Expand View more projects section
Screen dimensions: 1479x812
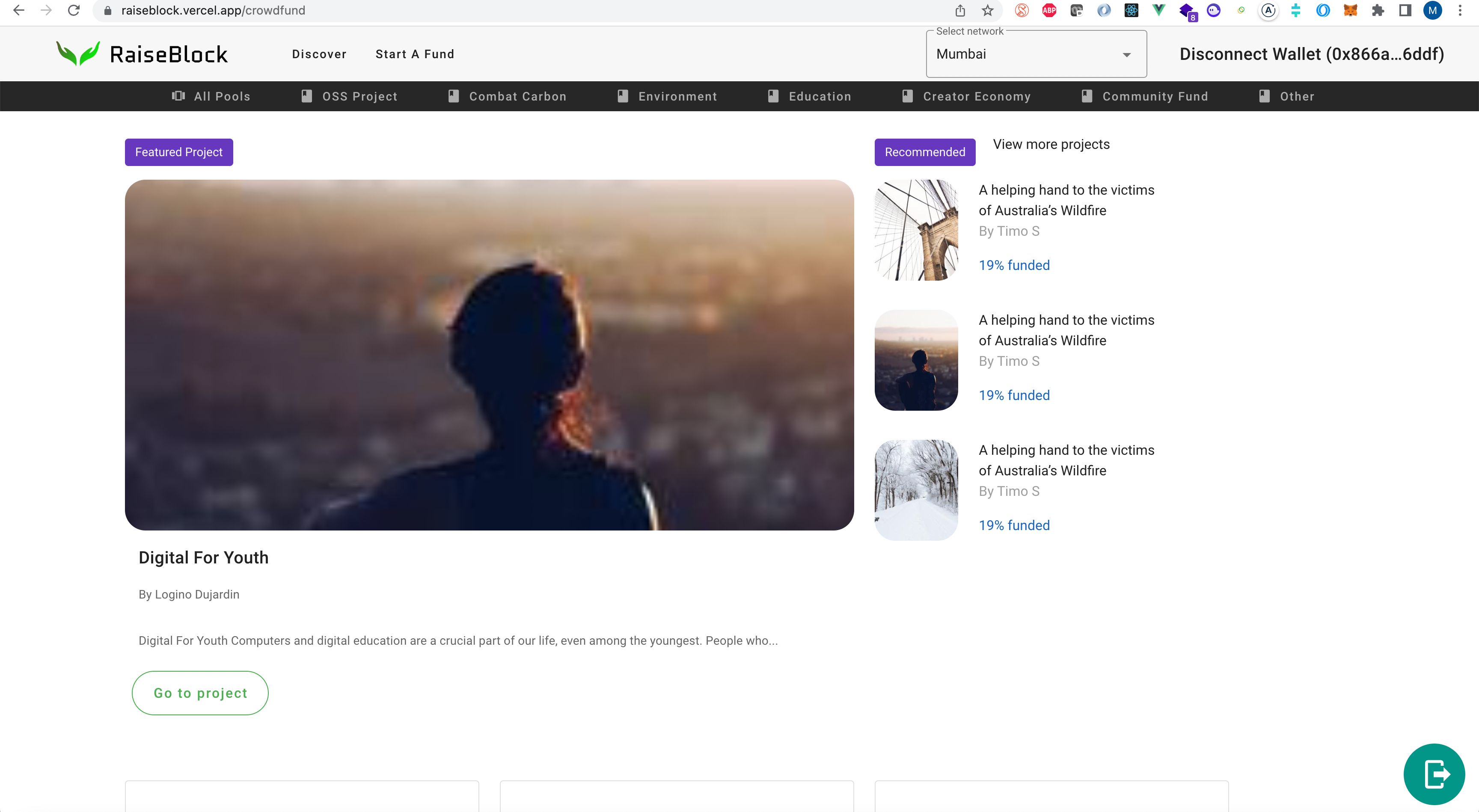[1052, 144]
